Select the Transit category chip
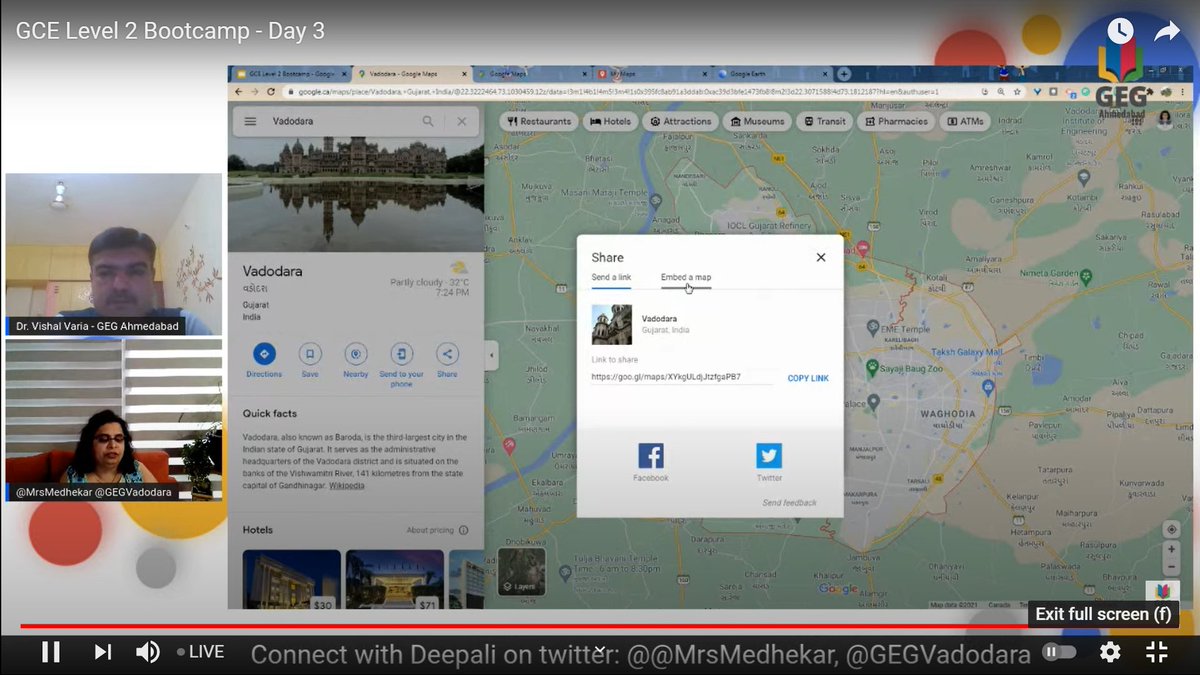This screenshot has height=675, width=1200. tap(825, 121)
